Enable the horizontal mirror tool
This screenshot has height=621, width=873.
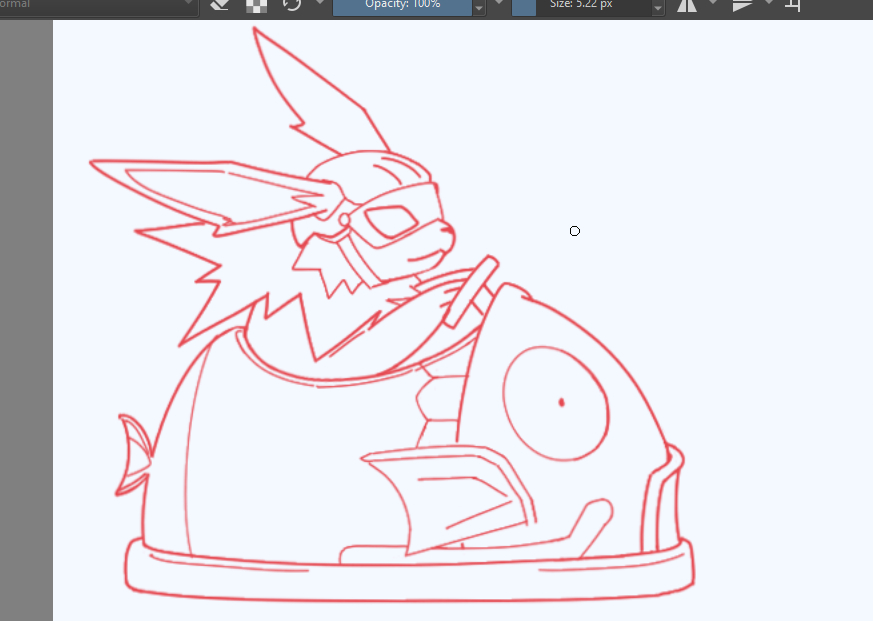tap(687, 5)
